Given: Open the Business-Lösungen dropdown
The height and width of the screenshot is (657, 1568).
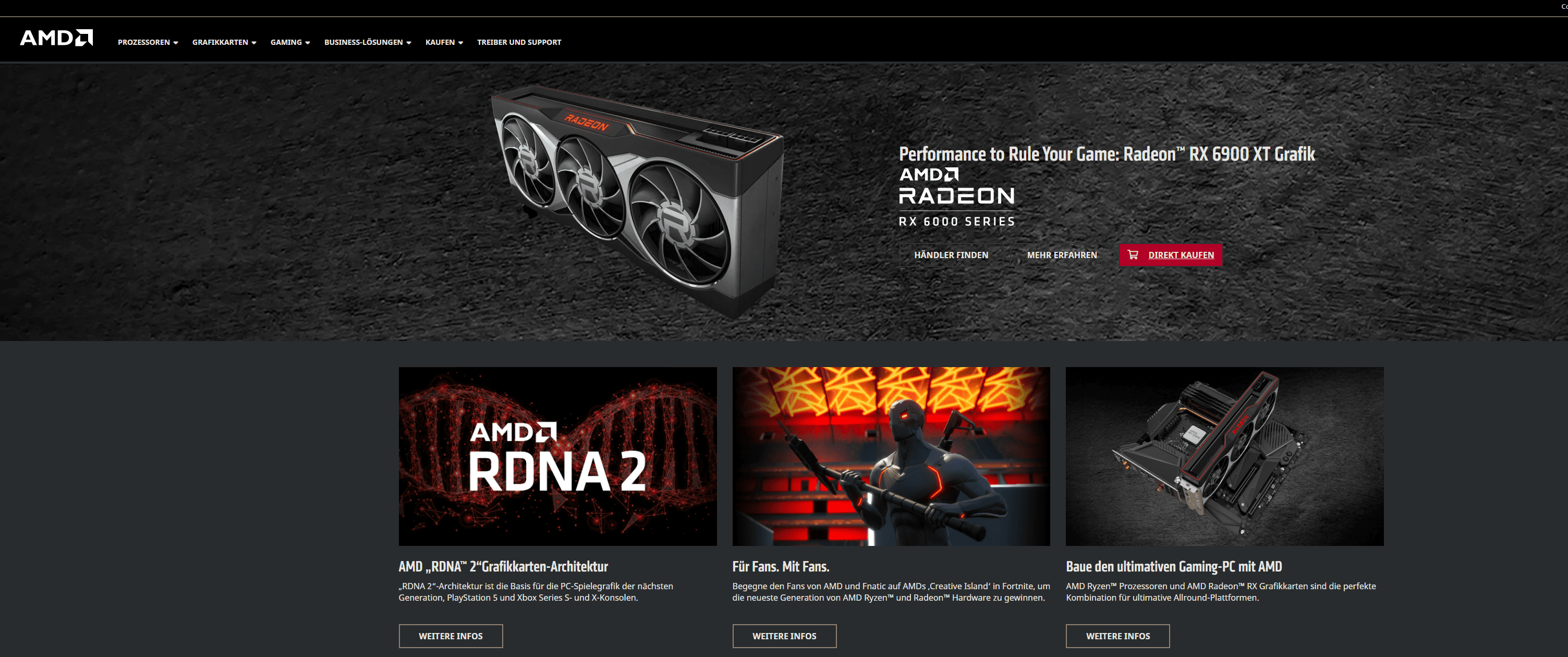Looking at the screenshot, I should point(368,42).
